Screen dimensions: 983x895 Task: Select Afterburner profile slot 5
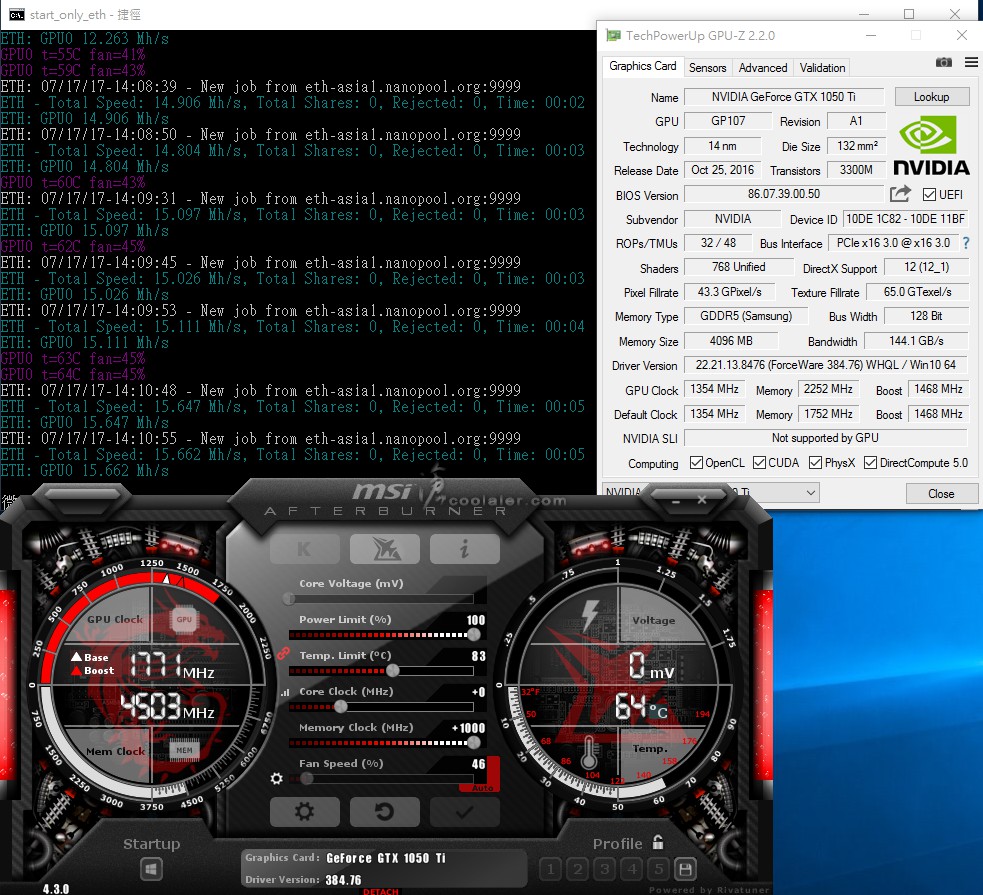(x=658, y=869)
